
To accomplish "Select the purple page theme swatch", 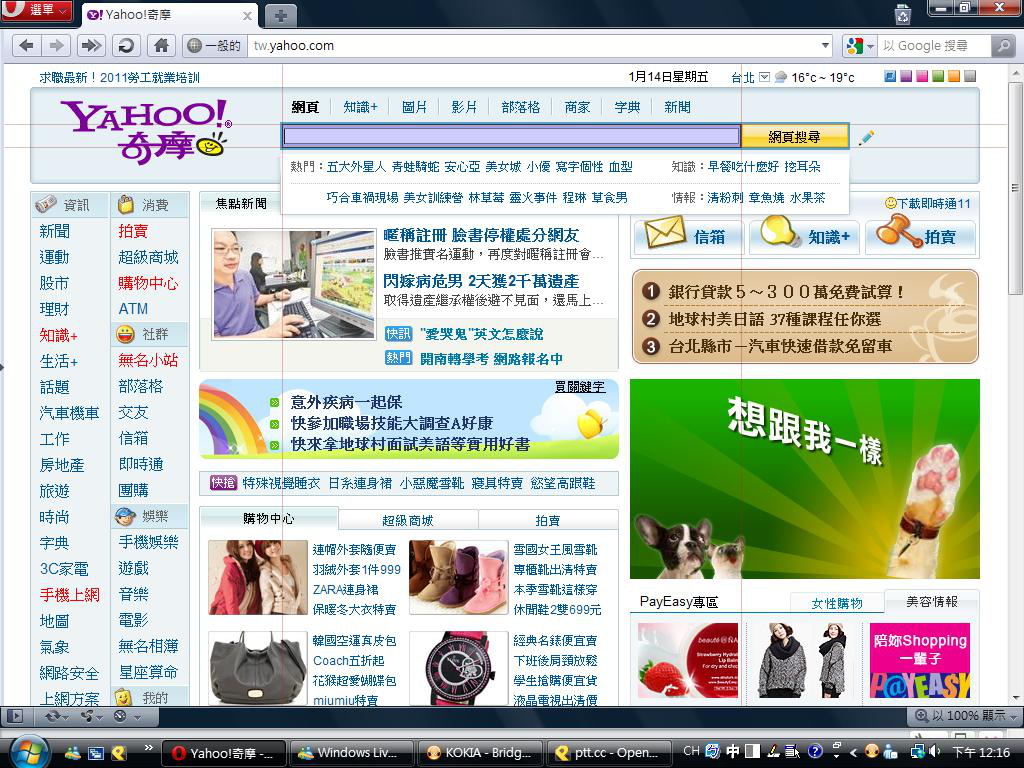I will click(906, 76).
